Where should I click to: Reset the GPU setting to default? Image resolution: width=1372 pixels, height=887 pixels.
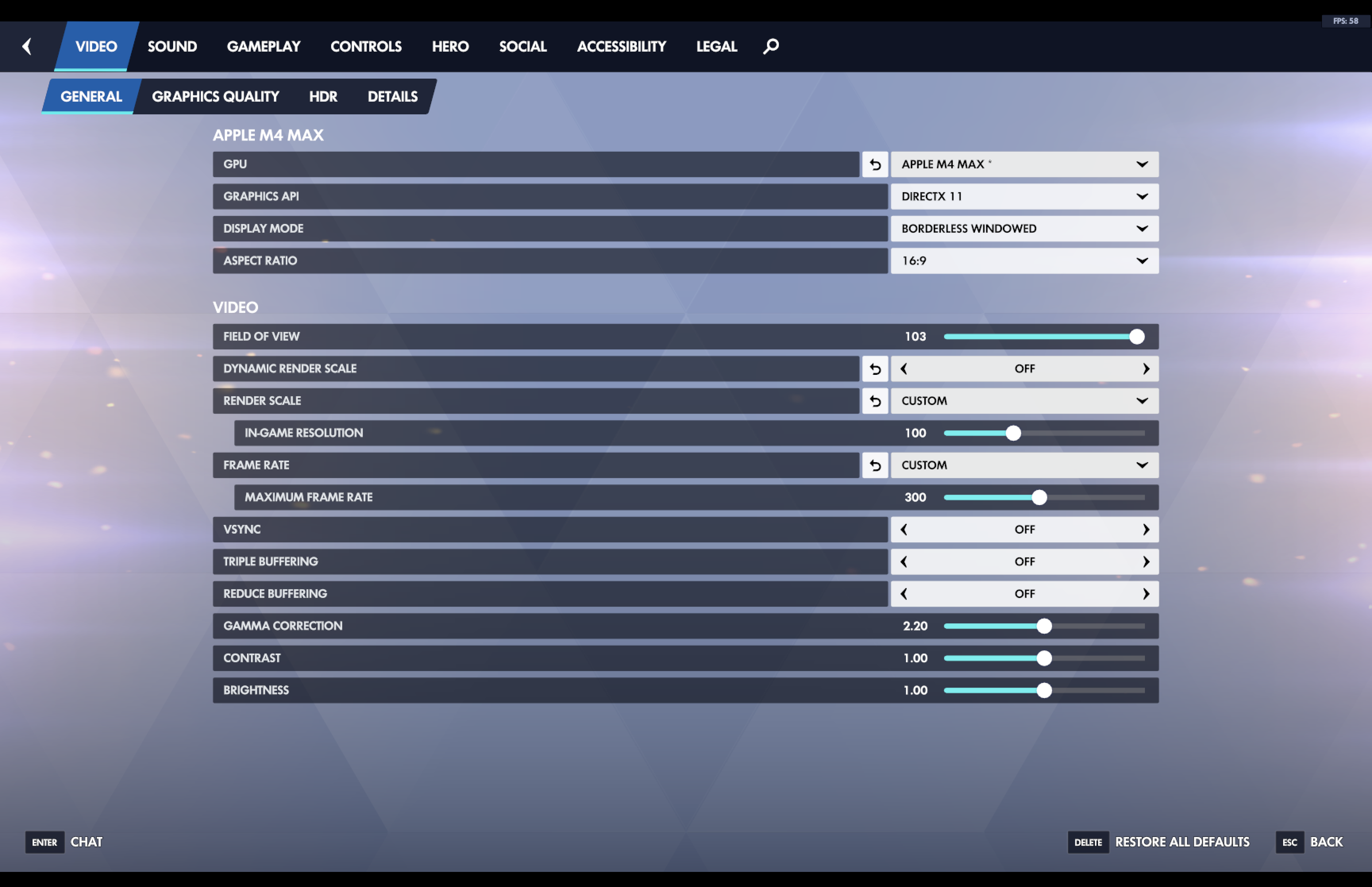[x=875, y=165]
